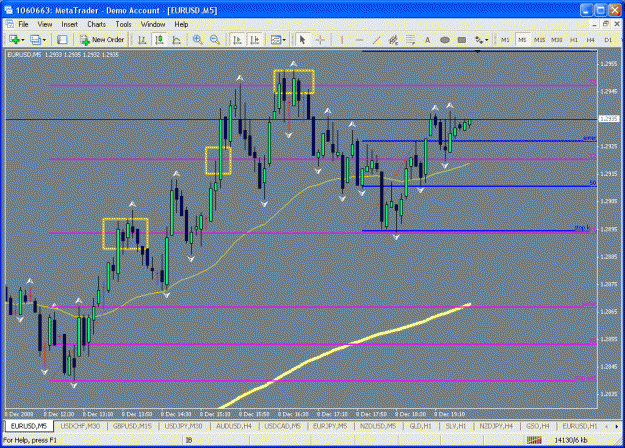The width and height of the screenshot is (625, 448).
Task: Click the New Chart icon
Action: point(14,40)
